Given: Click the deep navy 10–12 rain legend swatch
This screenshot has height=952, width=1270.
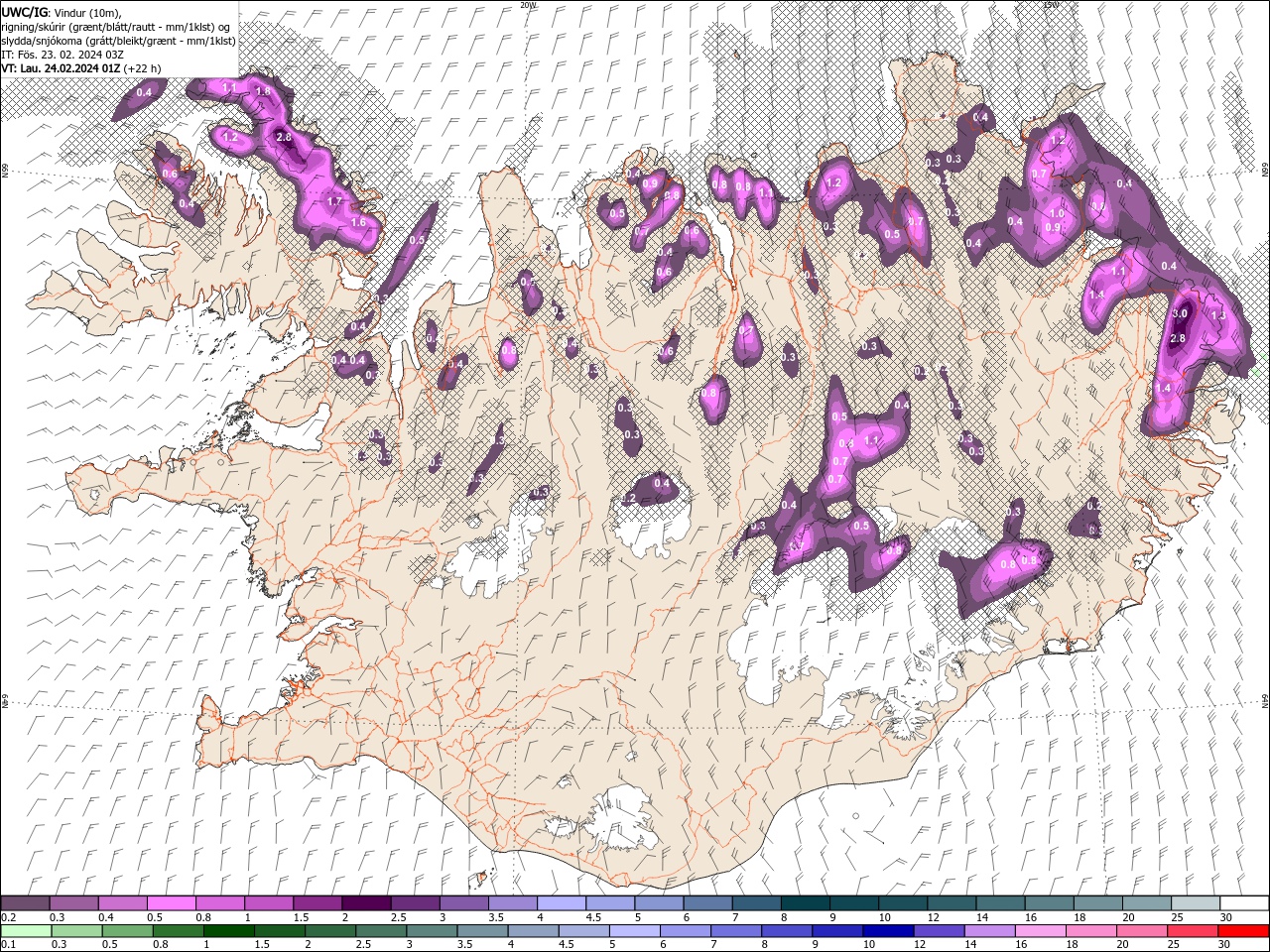Looking at the screenshot, I should [x=888, y=931].
